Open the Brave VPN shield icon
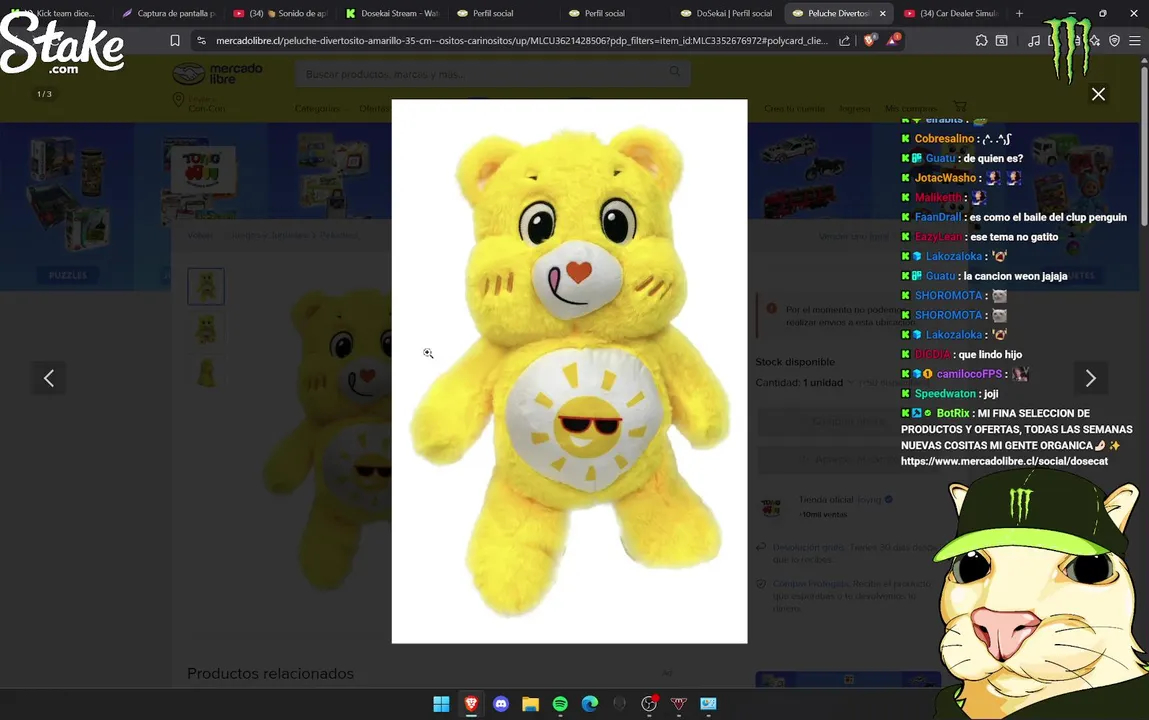This screenshot has height=720, width=1149. click(1114, 41)
